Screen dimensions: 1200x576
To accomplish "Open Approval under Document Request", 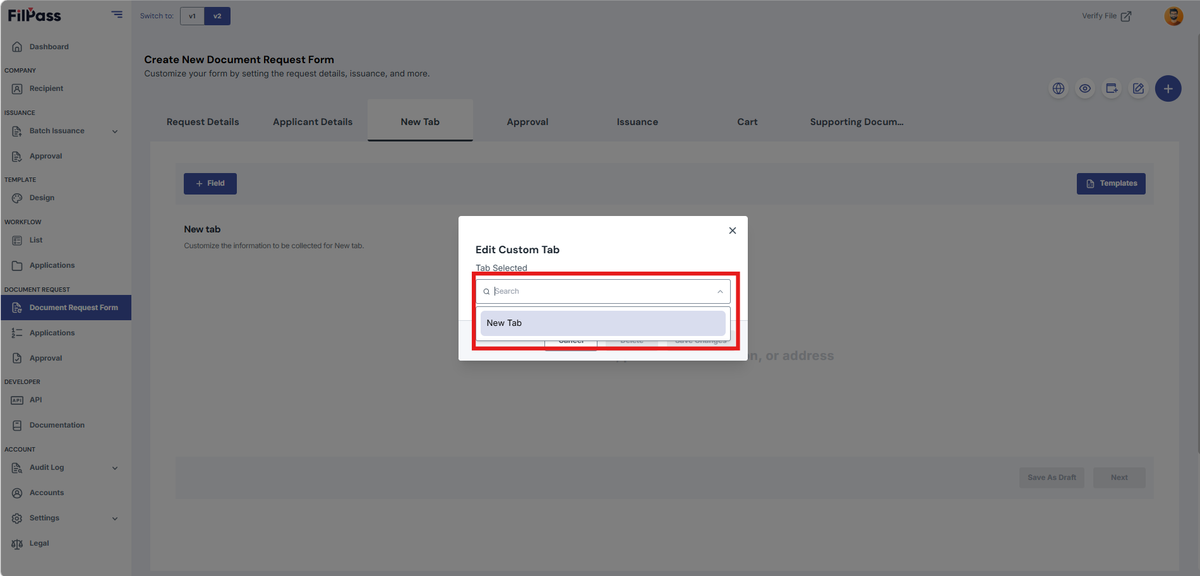I will click(46, 358).
